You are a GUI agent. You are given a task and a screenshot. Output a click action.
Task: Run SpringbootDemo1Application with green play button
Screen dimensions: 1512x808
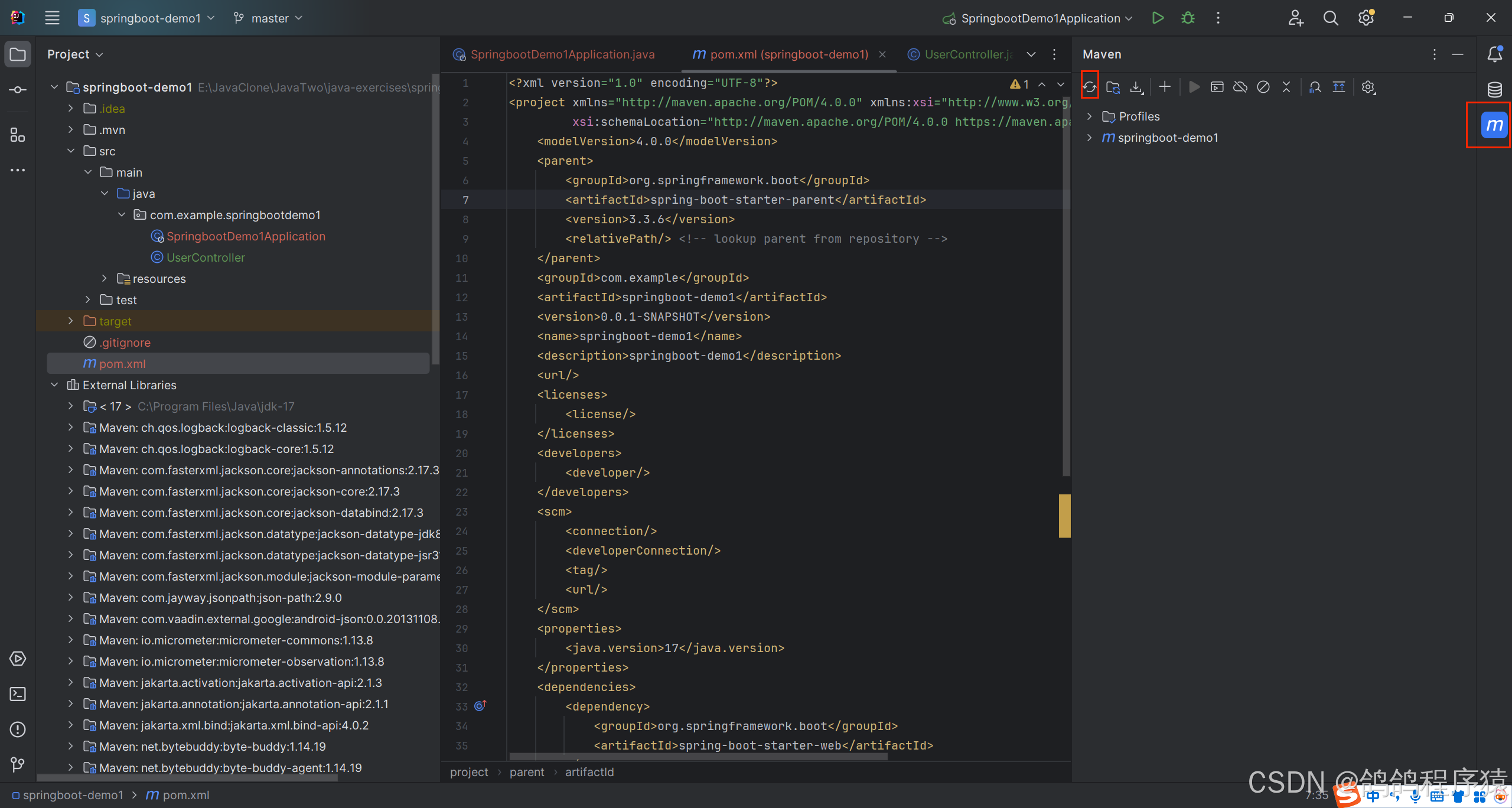(x=1158, y=18)
